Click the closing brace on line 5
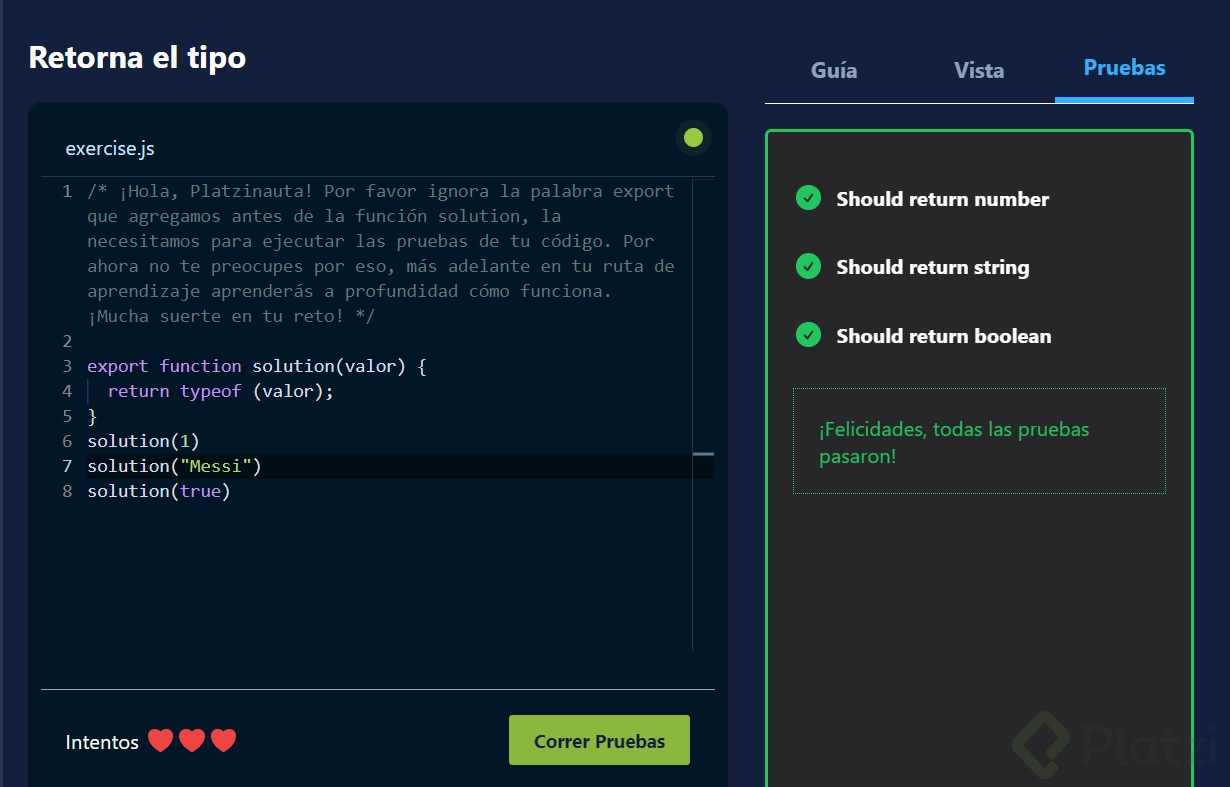This screenshot has height=787, width=1230. click(x=92, y=416)
